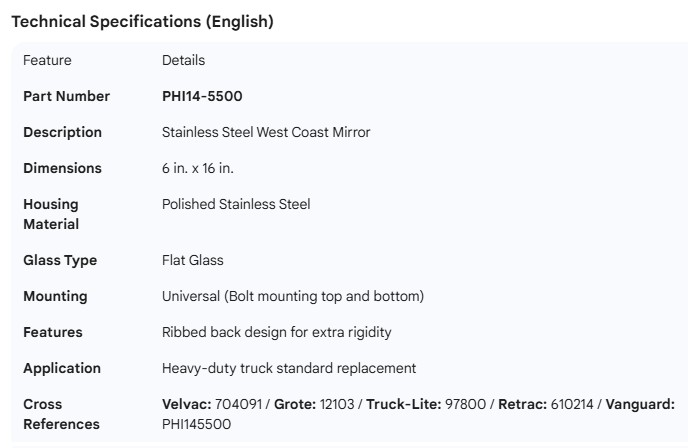Select the Description row label
This screenshot has width=688, height=448.
point(62,132)
